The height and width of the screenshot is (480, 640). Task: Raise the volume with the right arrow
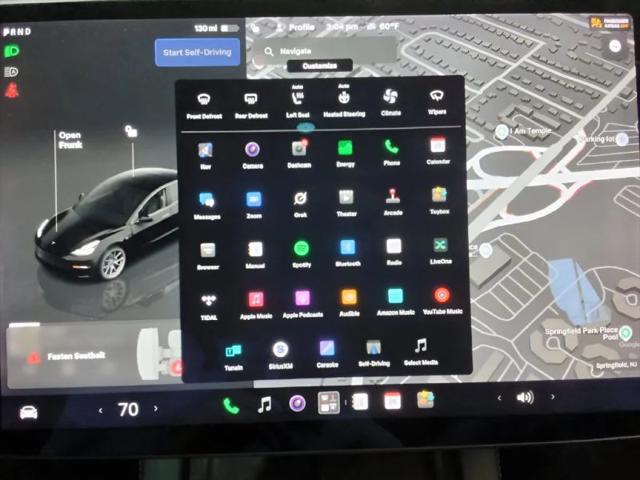pyautogui.click(x=553, y=396)
